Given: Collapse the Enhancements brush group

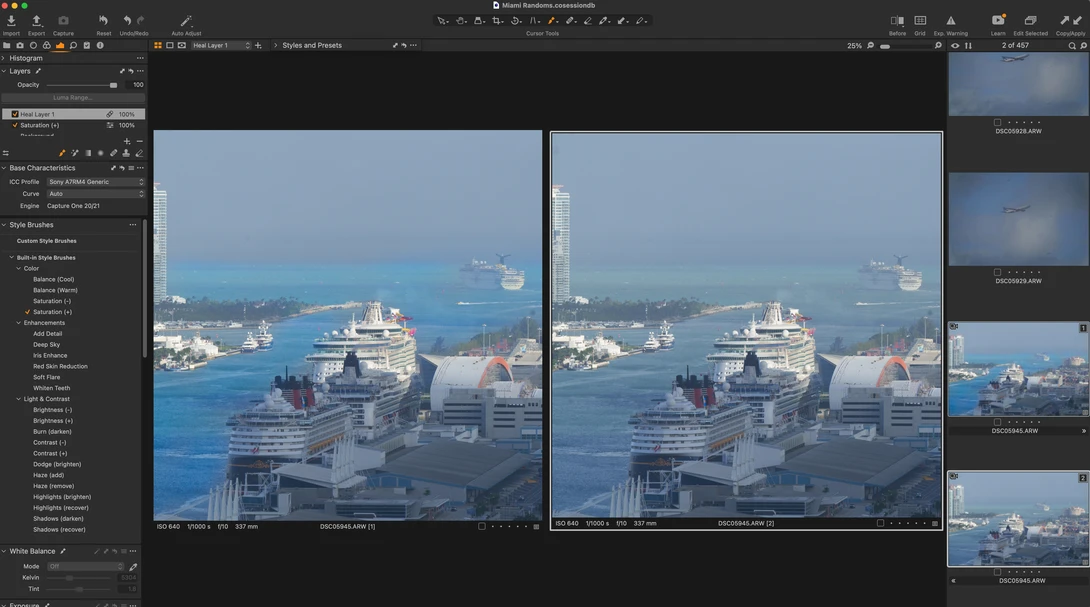Looking at the screenshot, I should 19,323.
